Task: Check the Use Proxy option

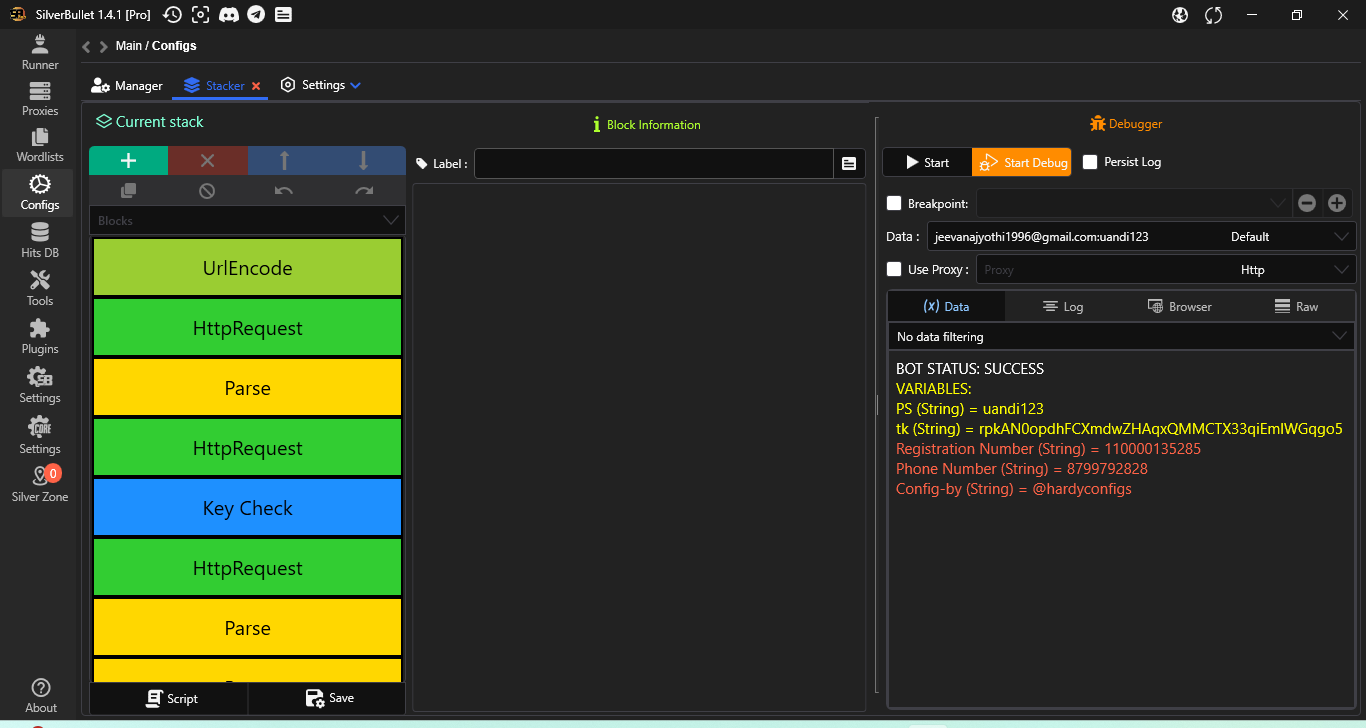Action: pos(895,269)
